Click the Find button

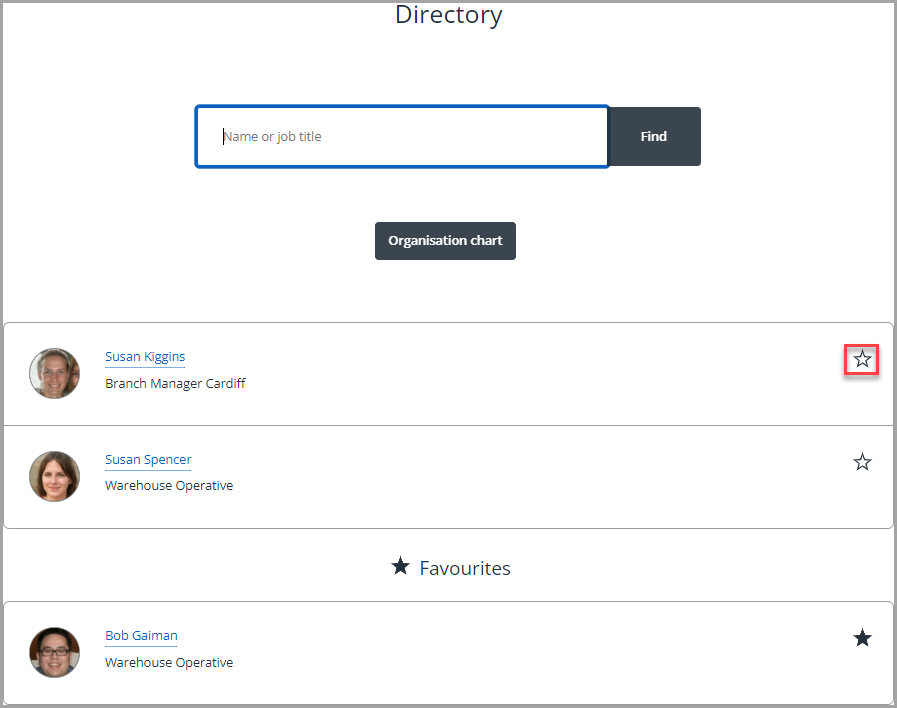(654, 137)
